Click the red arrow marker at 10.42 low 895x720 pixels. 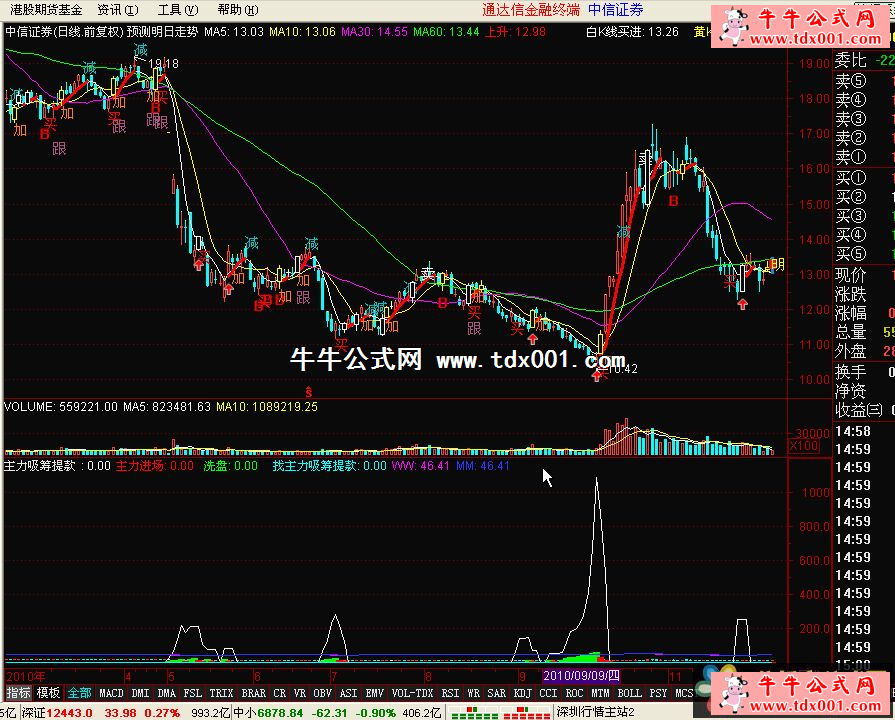click(x=597, y=376)
